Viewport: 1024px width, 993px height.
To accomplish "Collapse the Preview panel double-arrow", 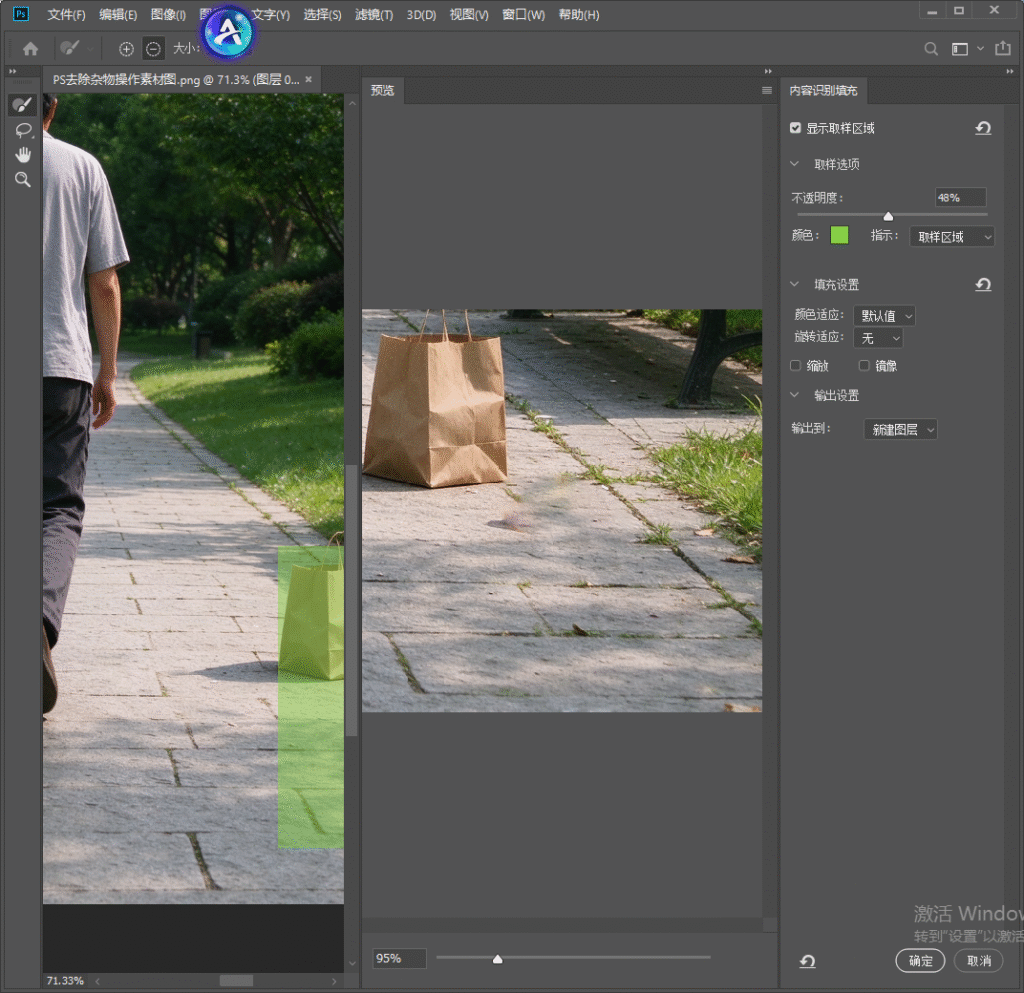I will [768, 71].
